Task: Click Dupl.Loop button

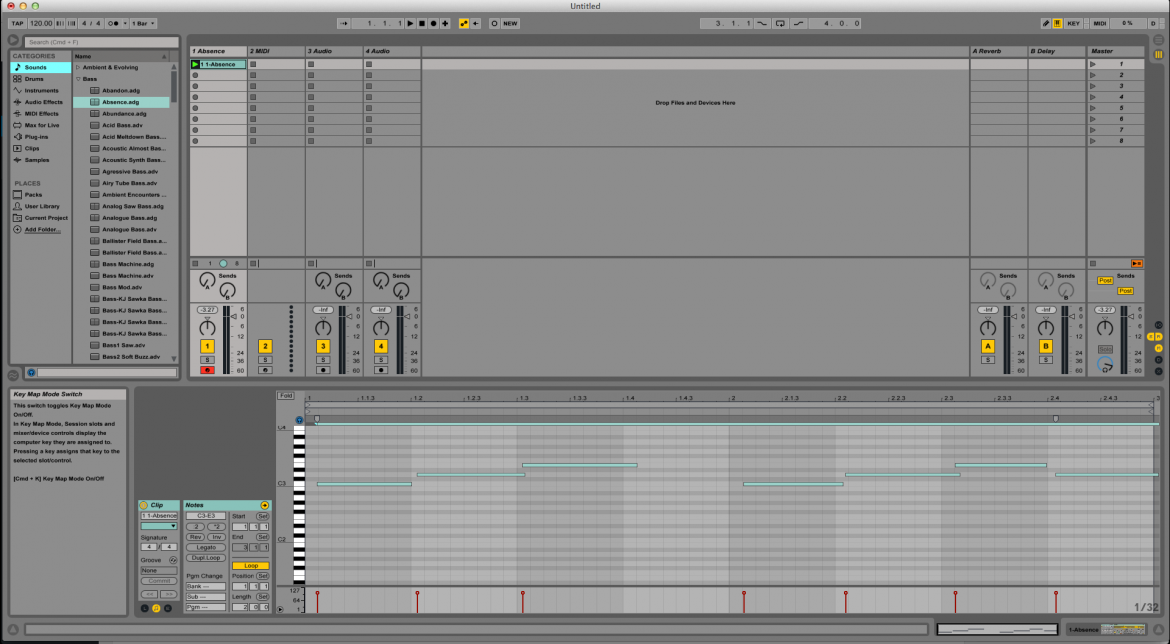Action: [206, 557]
